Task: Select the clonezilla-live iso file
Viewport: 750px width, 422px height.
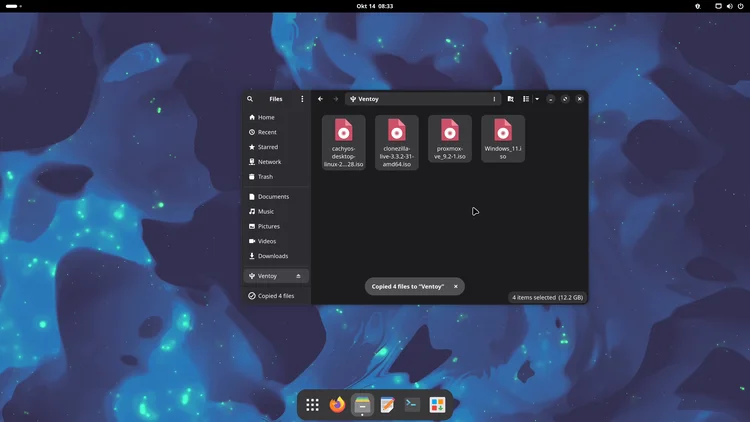Action: click(x=397, y=142)
